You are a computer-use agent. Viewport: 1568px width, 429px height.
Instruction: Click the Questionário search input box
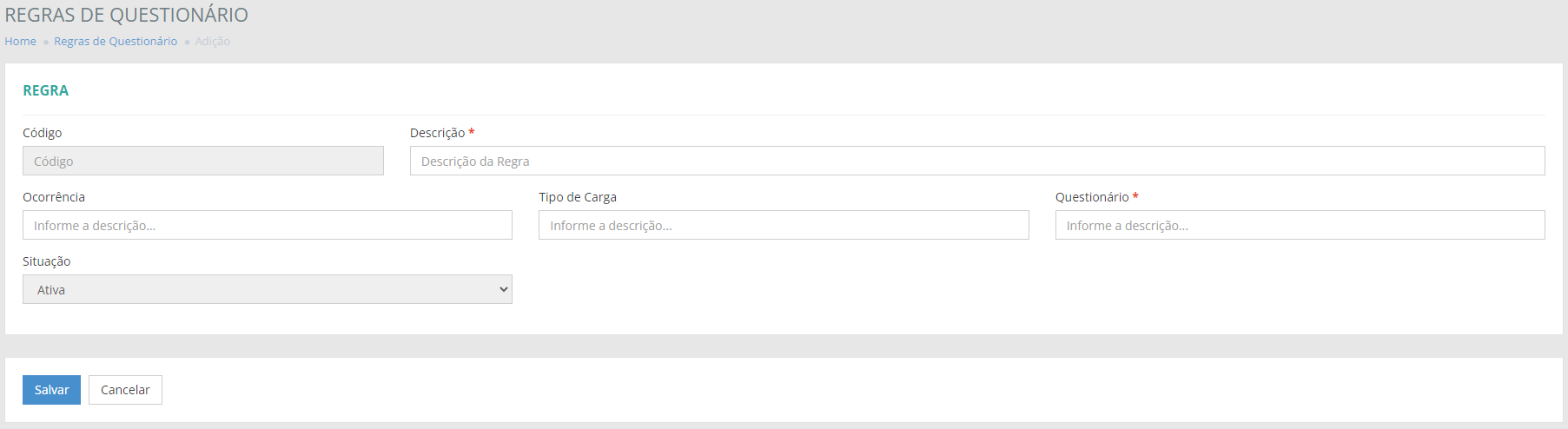[x=1299, y=225]
